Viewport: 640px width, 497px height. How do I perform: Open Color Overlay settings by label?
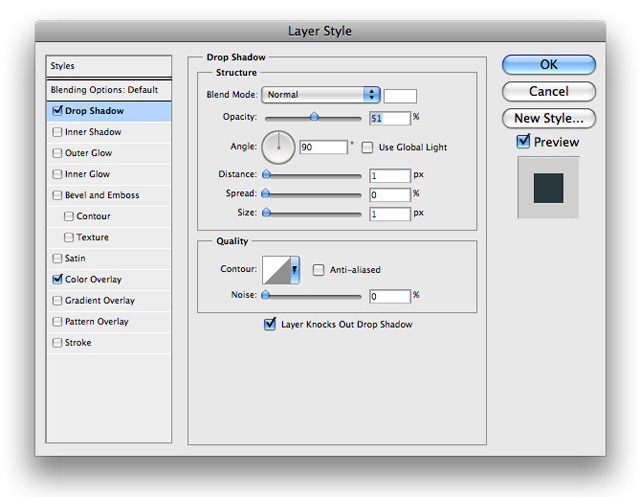point(93,280)
